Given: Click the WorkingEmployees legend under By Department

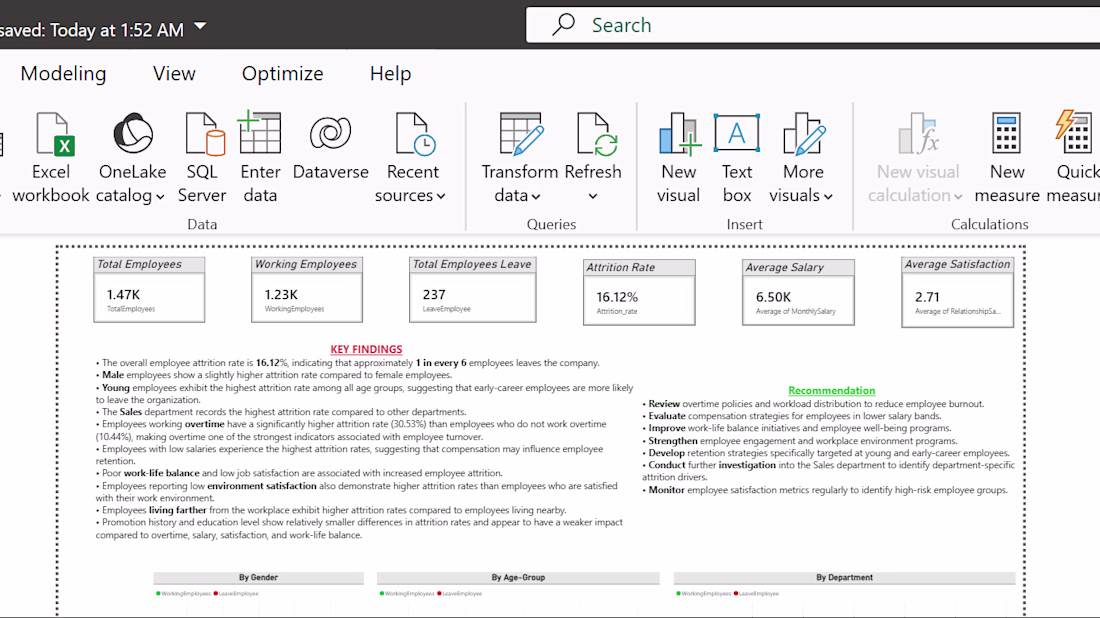Looking at the screenshot, I should click(704, 593).
